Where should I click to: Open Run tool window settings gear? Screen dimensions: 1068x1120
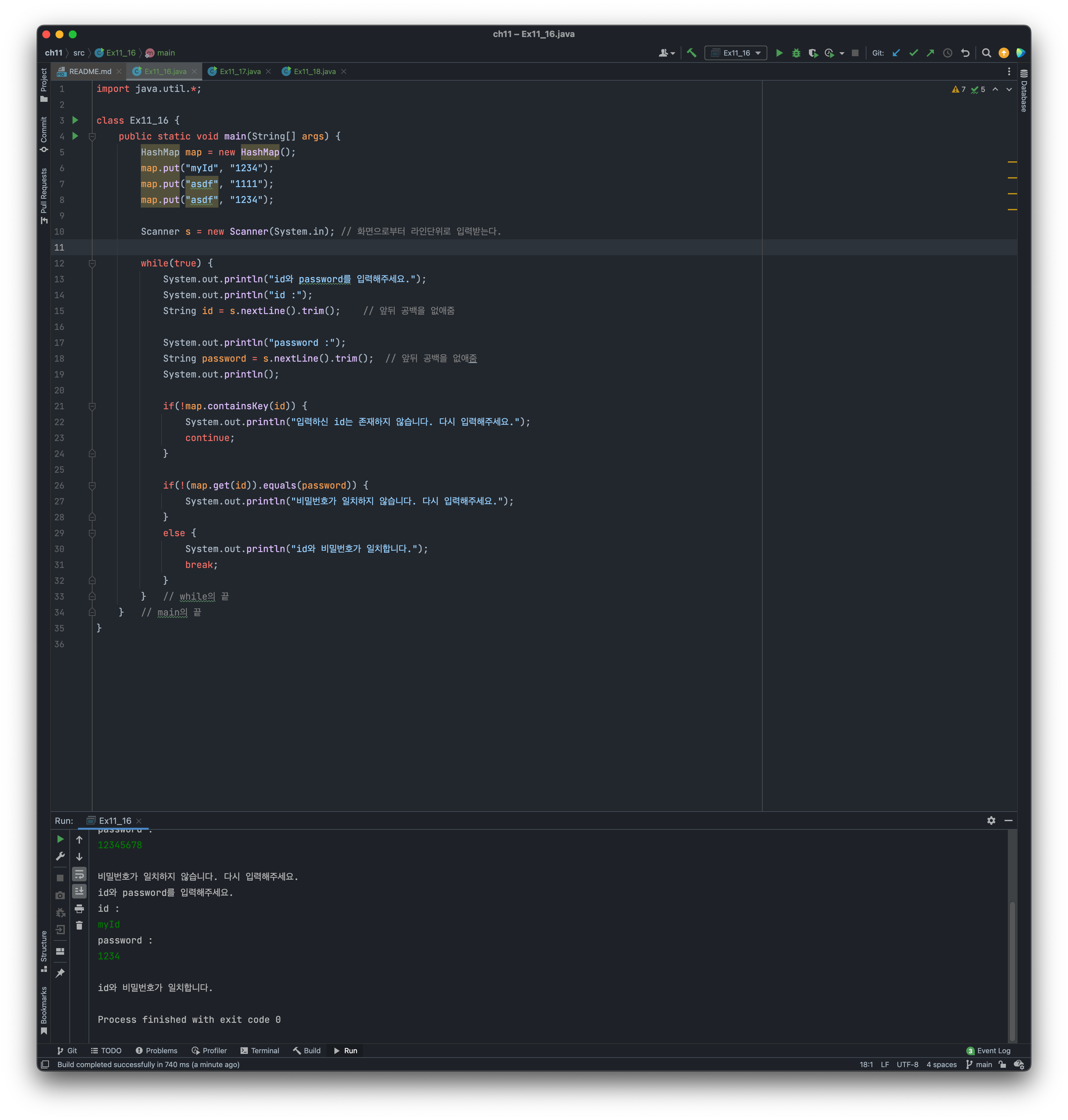pos(991,820)
